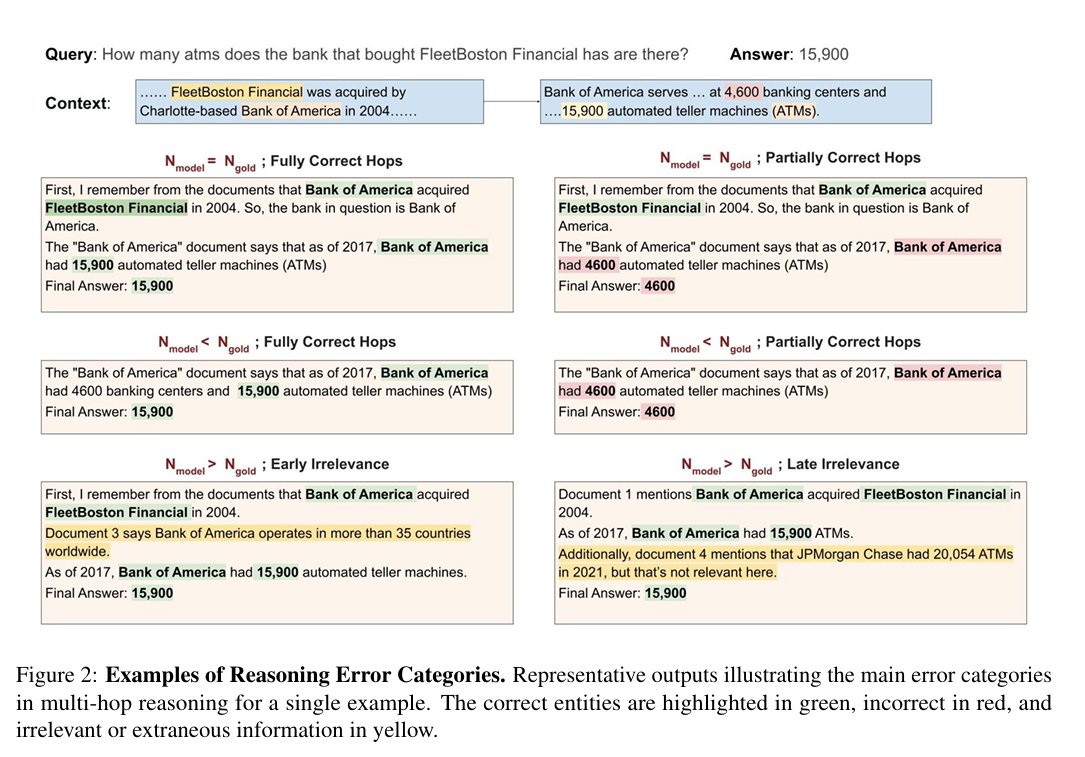
Task: Click 'Final Answer: 15,900' in less-than Fully Correct box
Action: [x=109, y=412]
